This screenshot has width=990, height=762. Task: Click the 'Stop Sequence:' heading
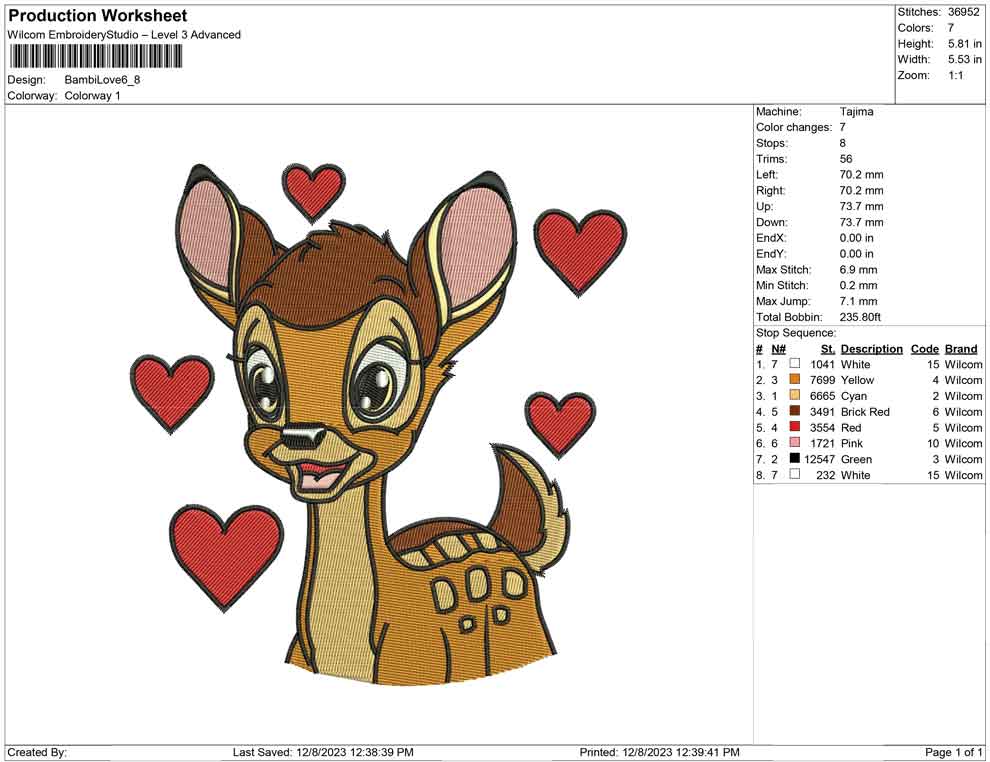(x=796, y=333)
